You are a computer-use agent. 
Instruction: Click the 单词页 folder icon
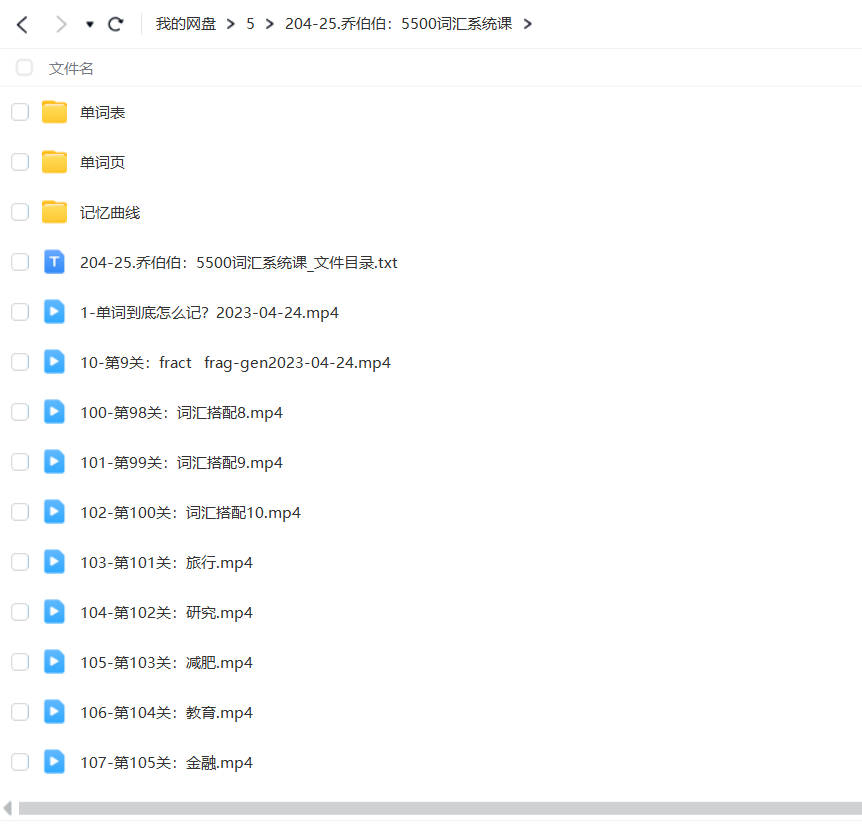coord(54,162)
